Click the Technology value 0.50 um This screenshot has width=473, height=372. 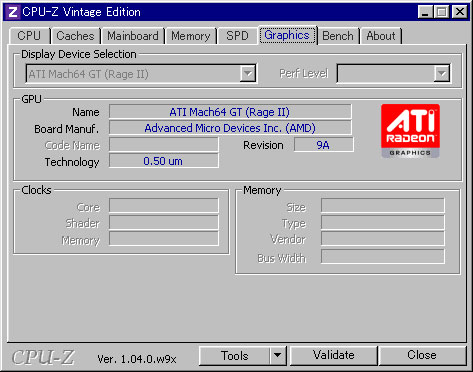point(164,161)
